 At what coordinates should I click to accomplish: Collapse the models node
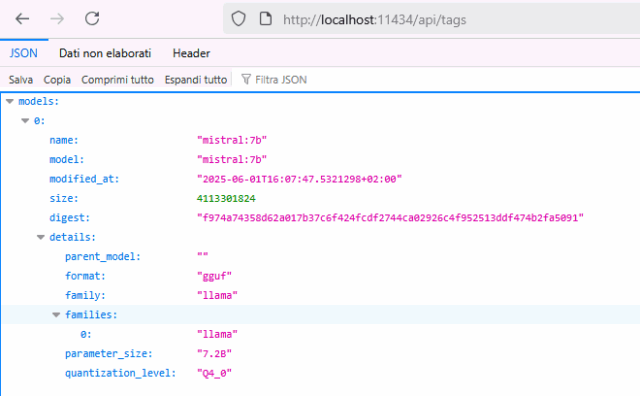click(x=10, y=101)
